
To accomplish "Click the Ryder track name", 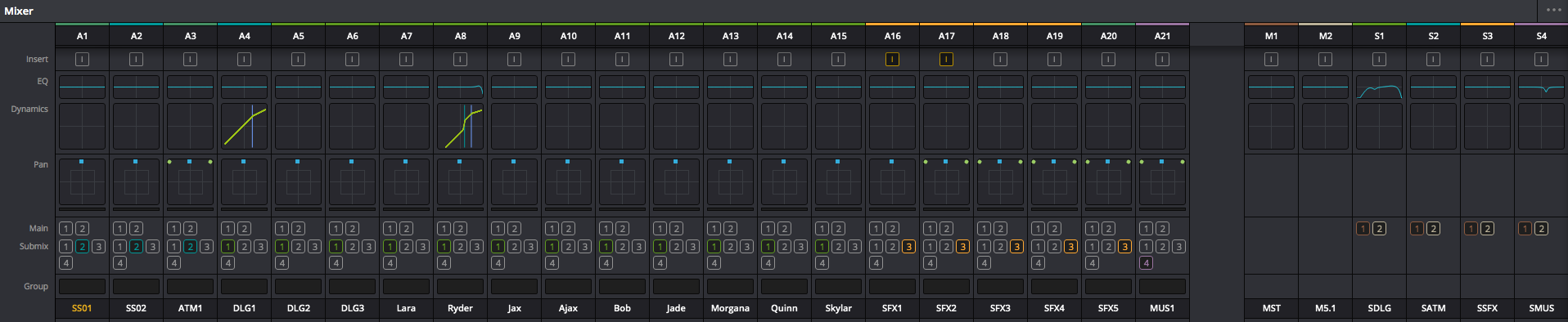I will point(460,308).
